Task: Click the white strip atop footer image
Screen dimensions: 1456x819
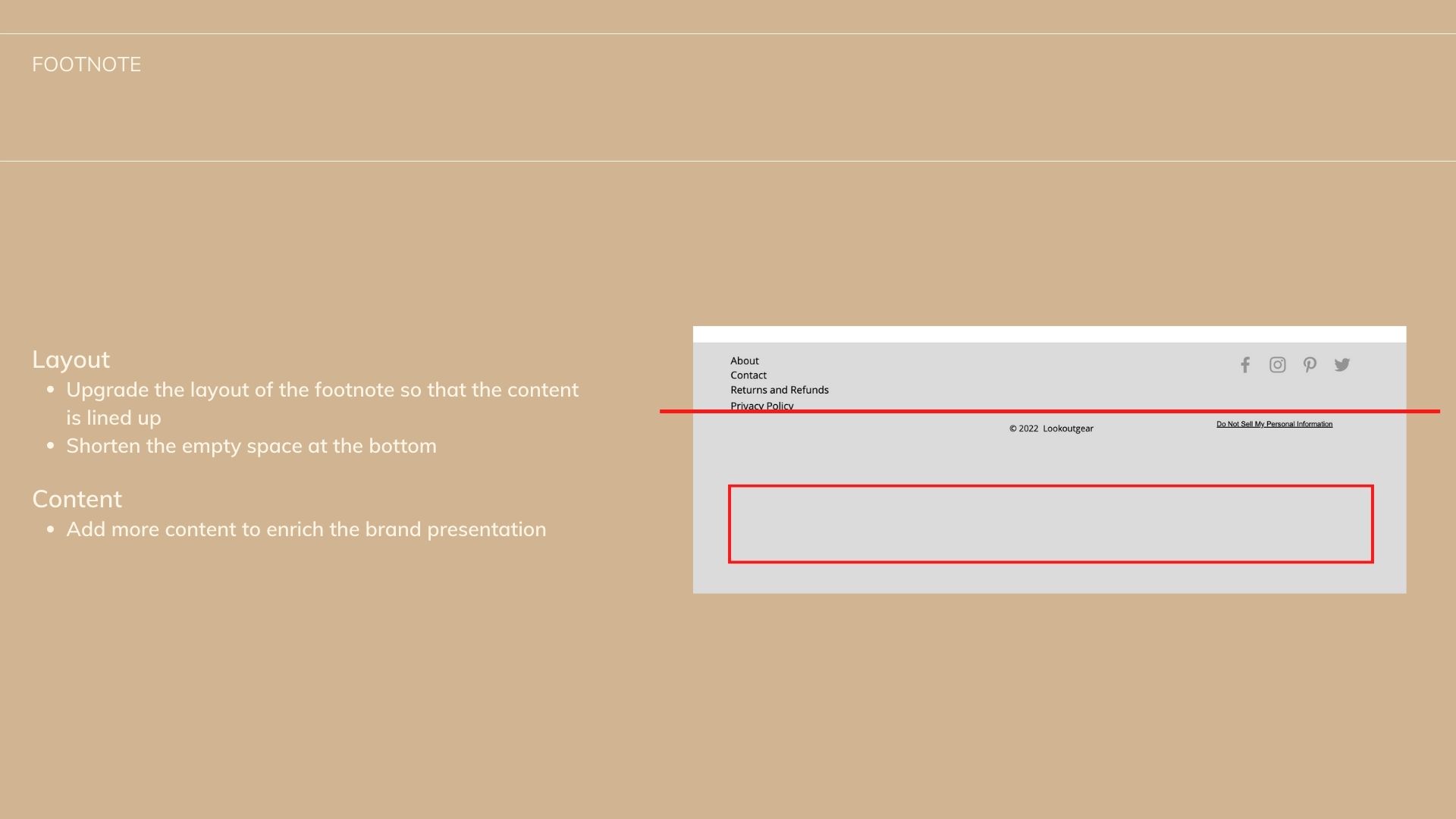Action: point(1049,334)
